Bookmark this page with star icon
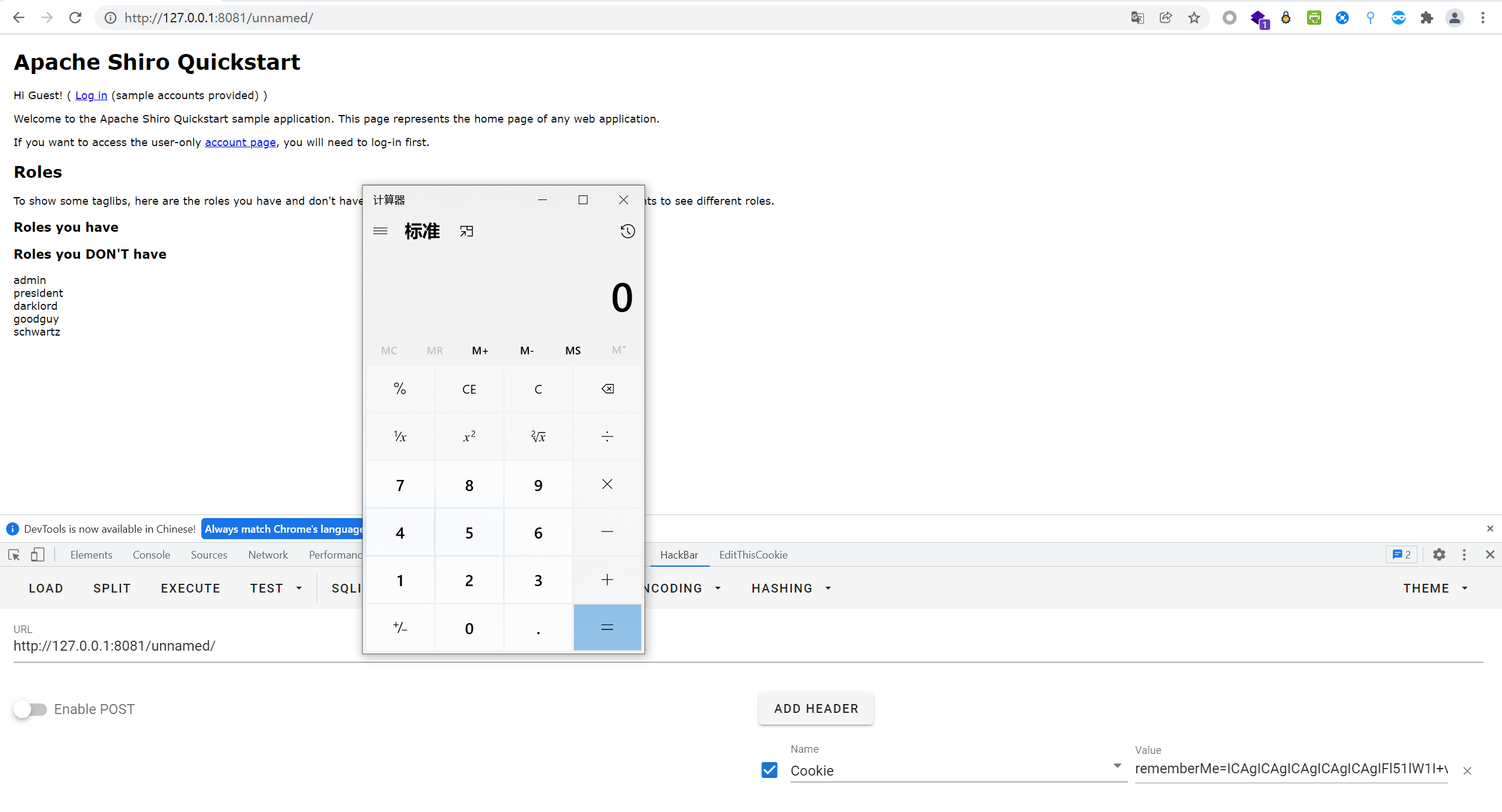 pyautogui.click(x=1194, y=18)
